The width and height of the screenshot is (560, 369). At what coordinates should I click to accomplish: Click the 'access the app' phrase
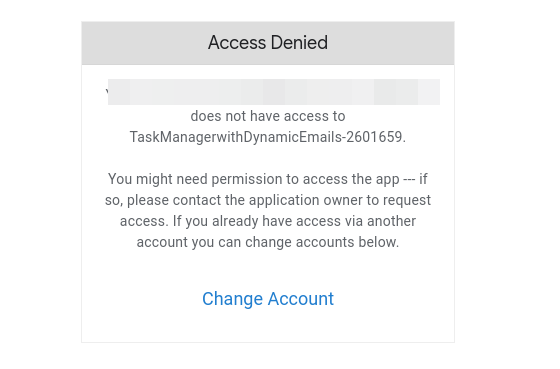click(351, 179)
